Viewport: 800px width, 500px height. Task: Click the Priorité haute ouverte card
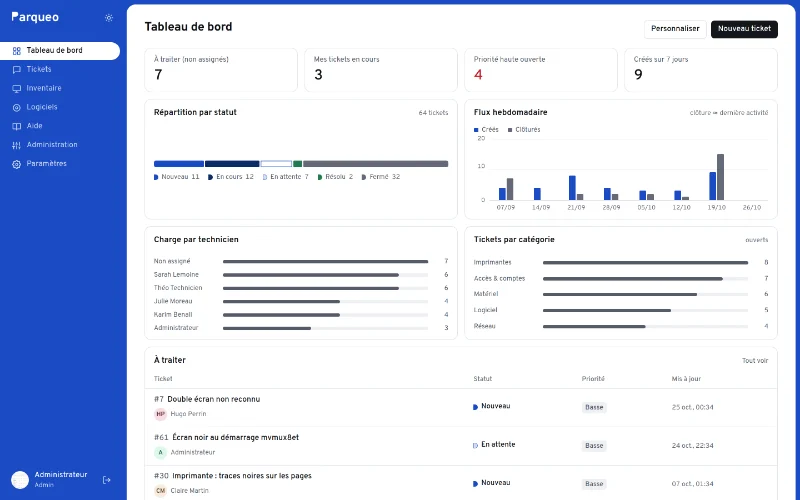click(x=541, y=70)
